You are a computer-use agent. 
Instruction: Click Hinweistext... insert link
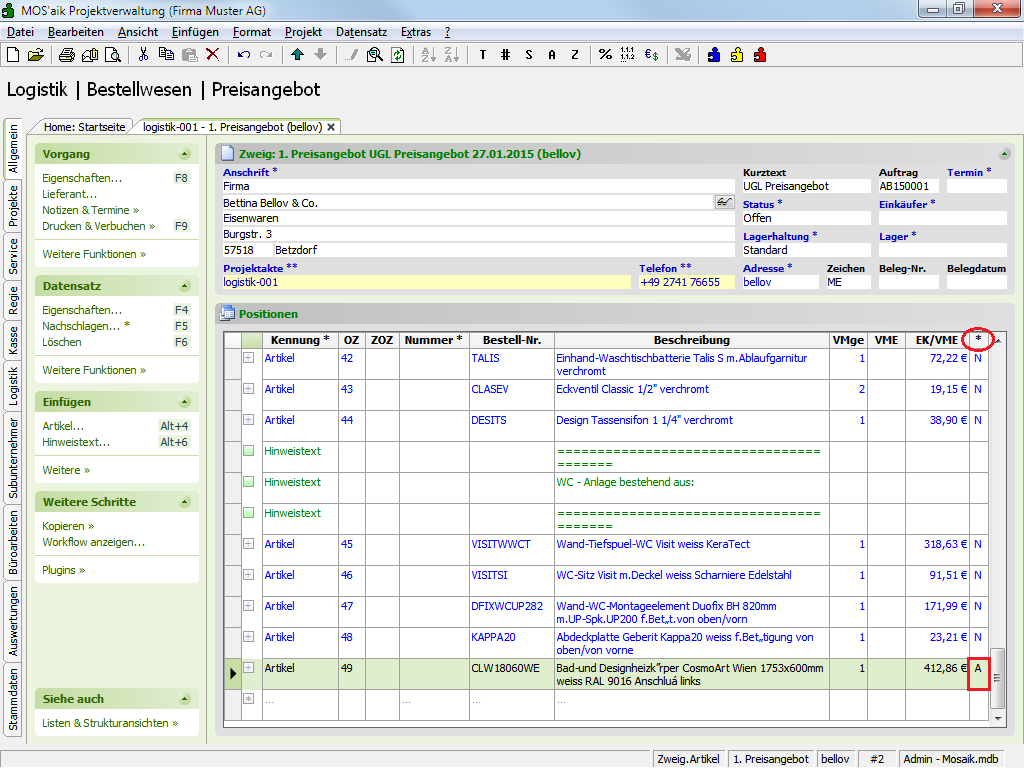click(76, 442)
